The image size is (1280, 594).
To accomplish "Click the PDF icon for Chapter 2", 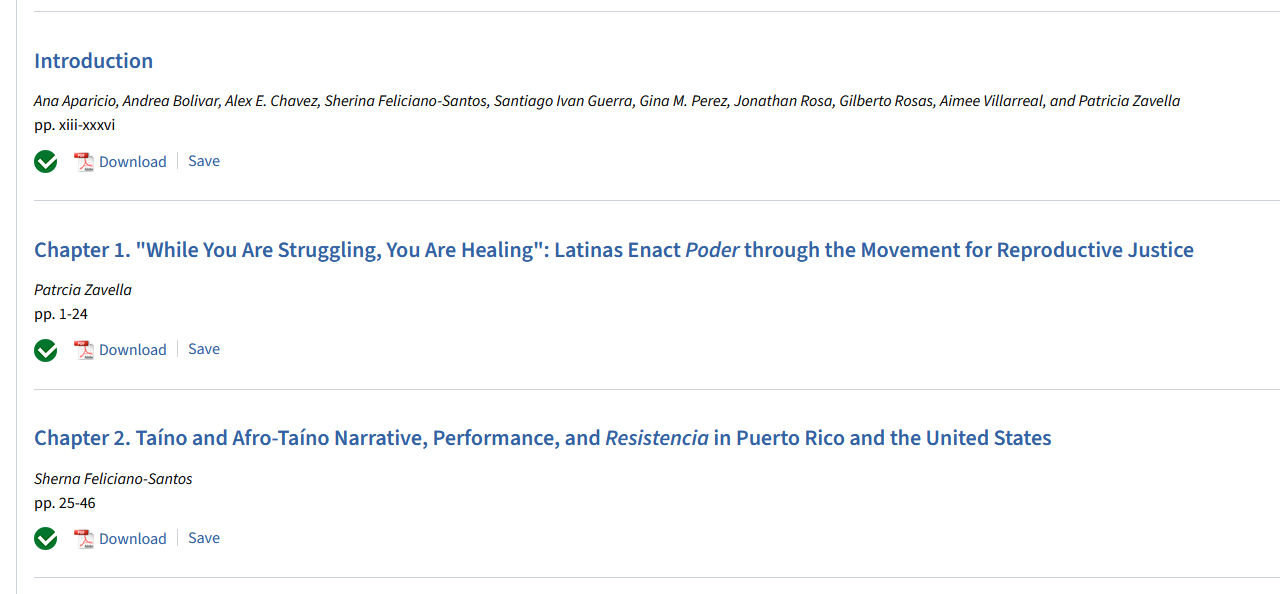I will click(x=84, y=539).
